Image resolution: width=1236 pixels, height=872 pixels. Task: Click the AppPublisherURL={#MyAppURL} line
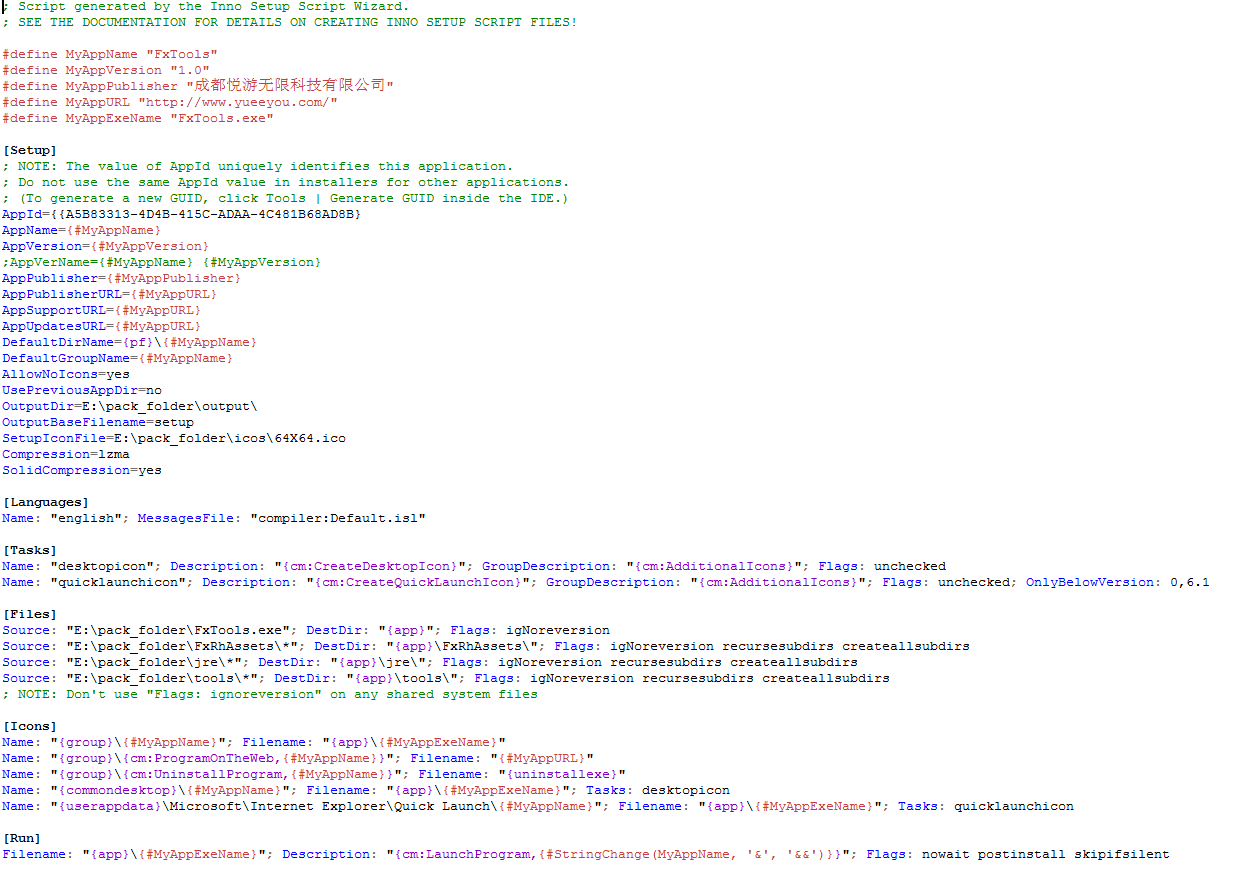(110, 294)
